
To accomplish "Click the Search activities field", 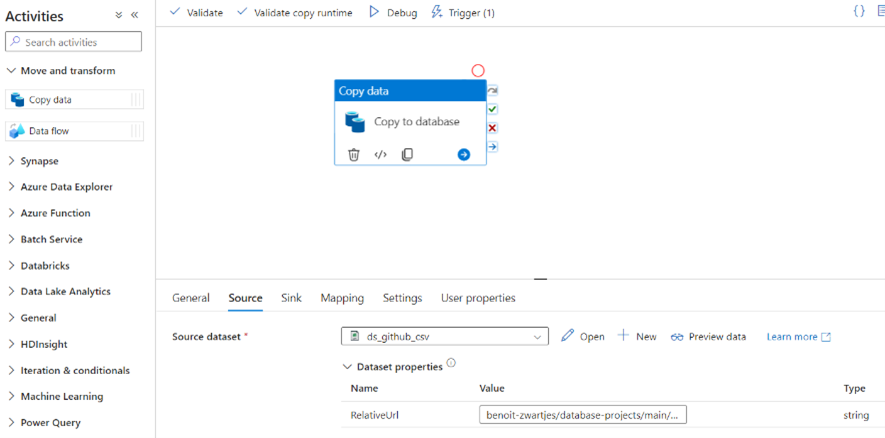I will pyautogui.click(x=73, y=42).
